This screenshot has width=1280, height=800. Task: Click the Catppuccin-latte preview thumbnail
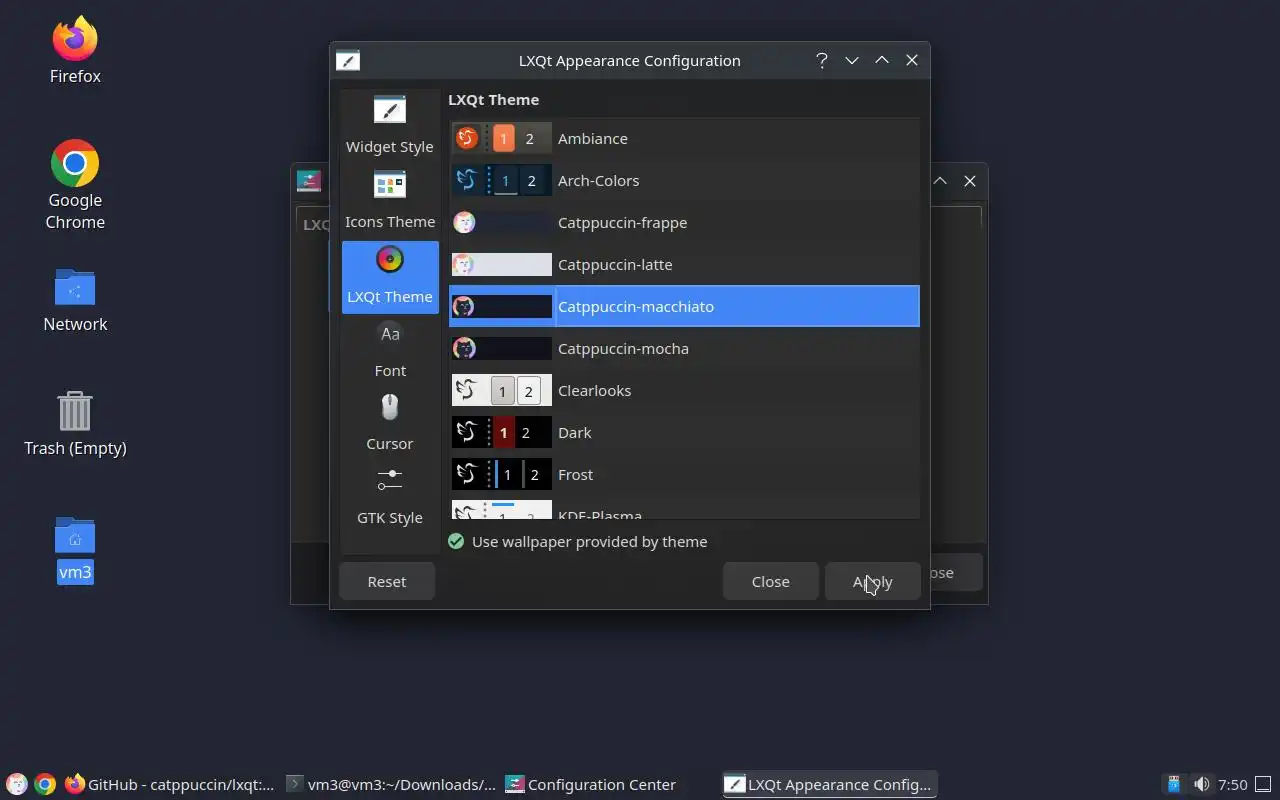point(502,265)
